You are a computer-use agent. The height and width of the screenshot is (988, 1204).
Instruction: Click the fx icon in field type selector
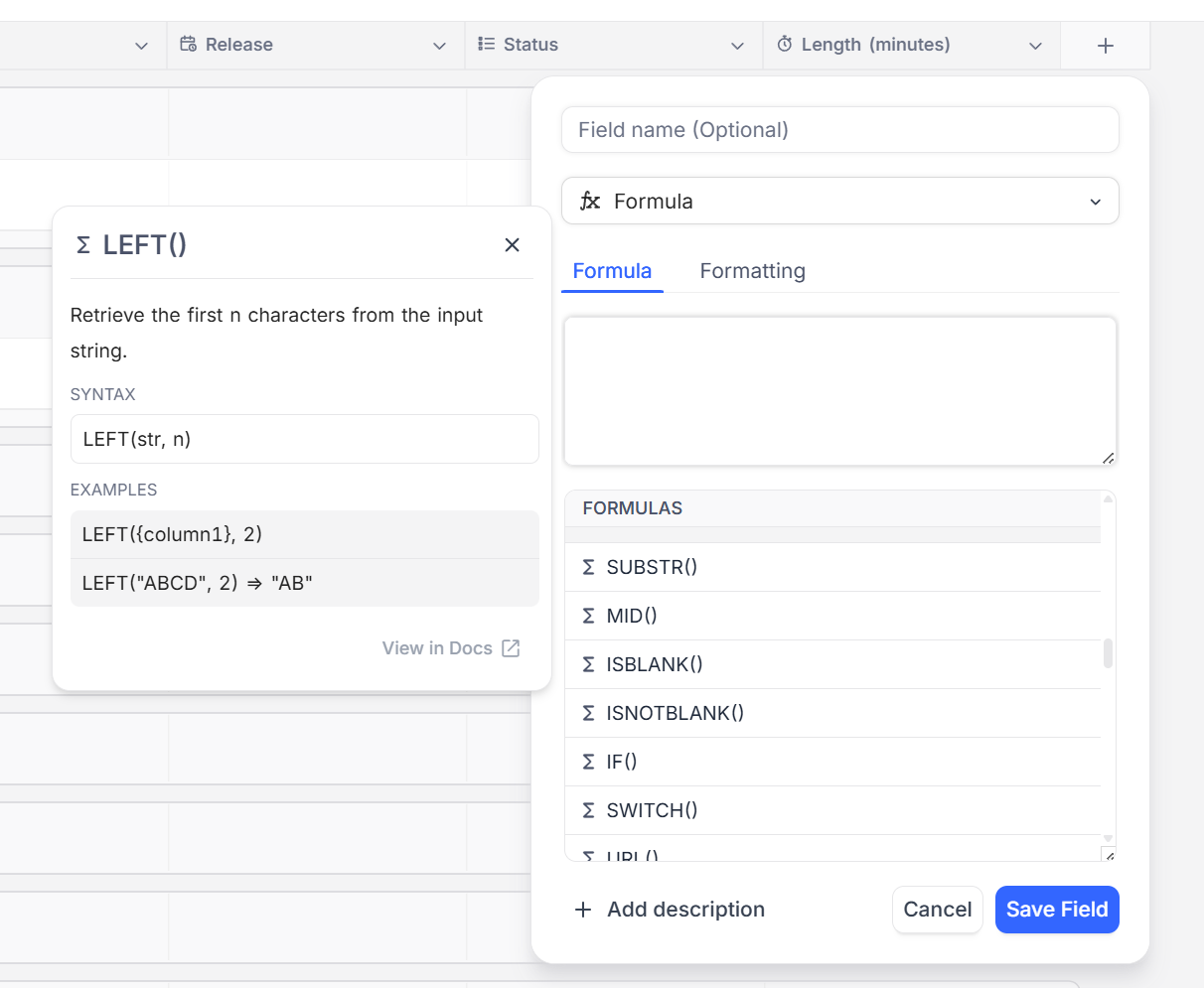pos(590,202)
